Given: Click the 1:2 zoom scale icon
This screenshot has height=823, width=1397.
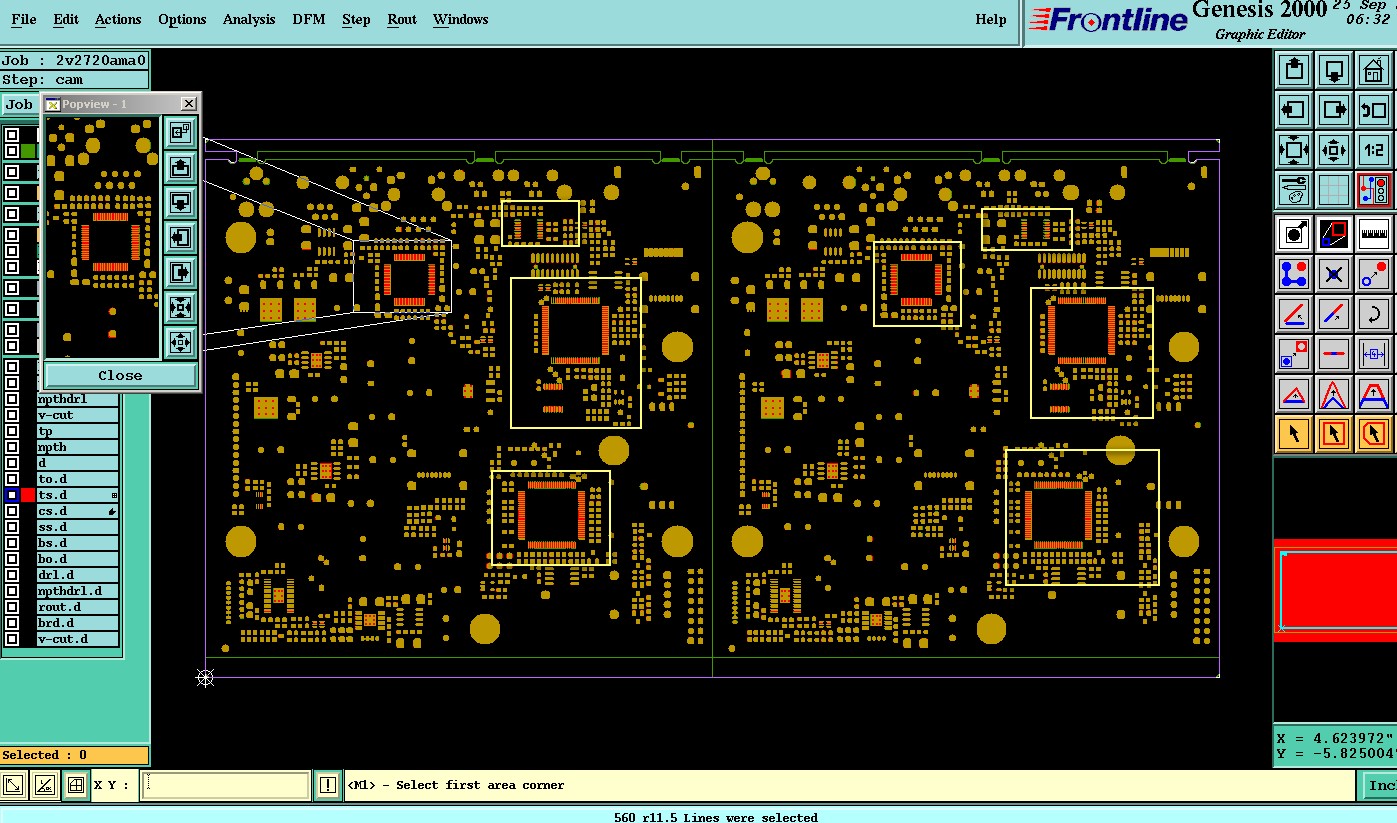Looking at the screenshot, I should pyautogui.click(x=1374, y=150).
